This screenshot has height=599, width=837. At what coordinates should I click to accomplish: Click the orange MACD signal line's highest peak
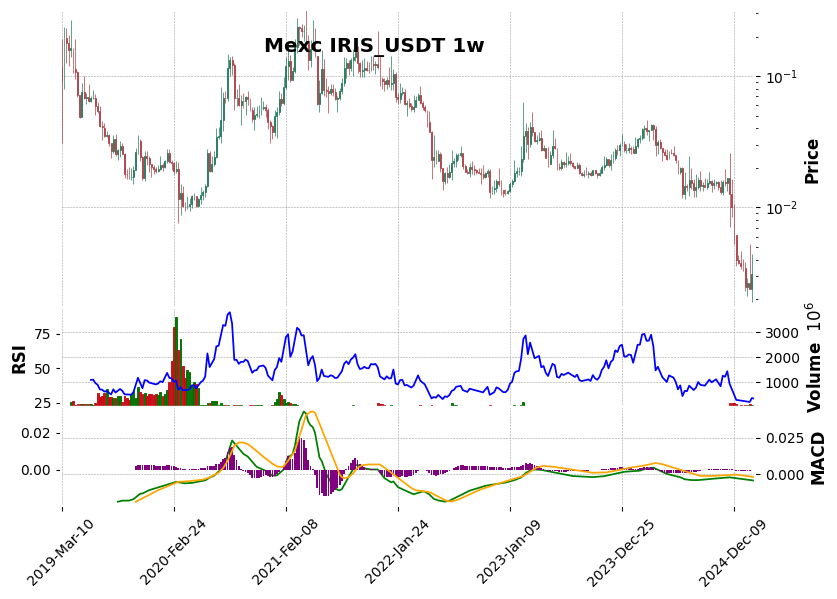tap(312, 412)
